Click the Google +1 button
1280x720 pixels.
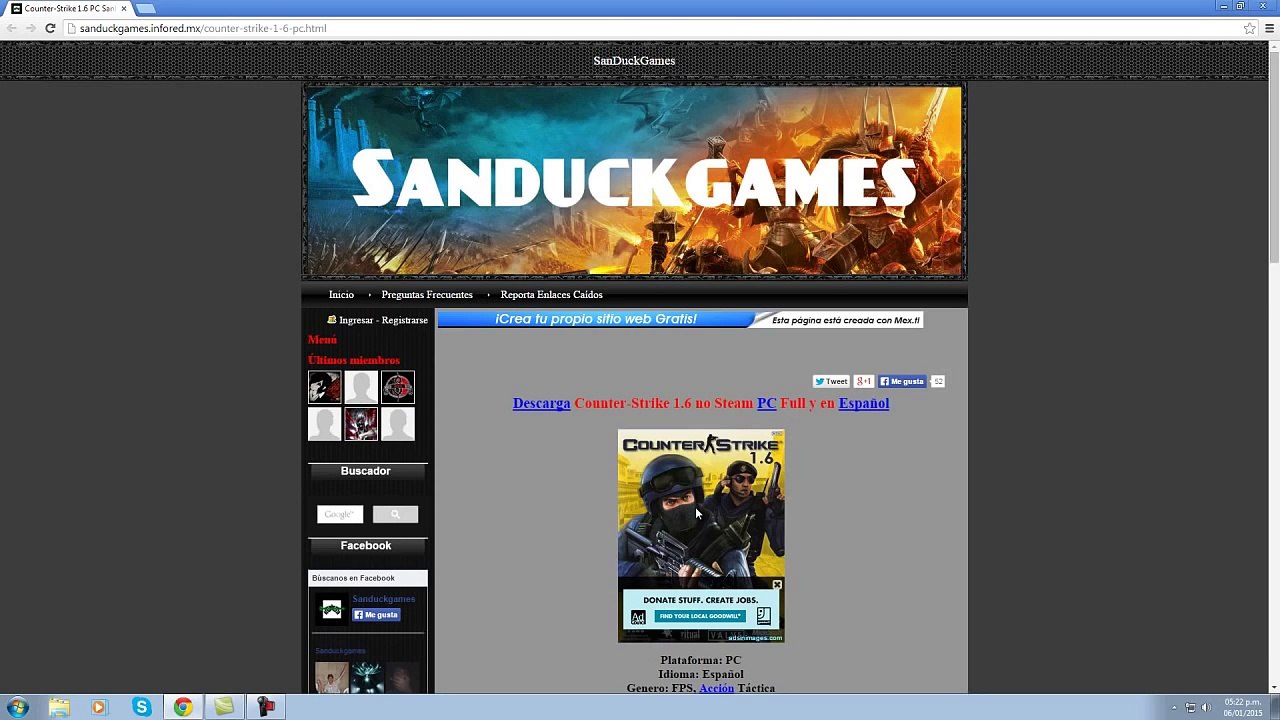pos(864,381)
